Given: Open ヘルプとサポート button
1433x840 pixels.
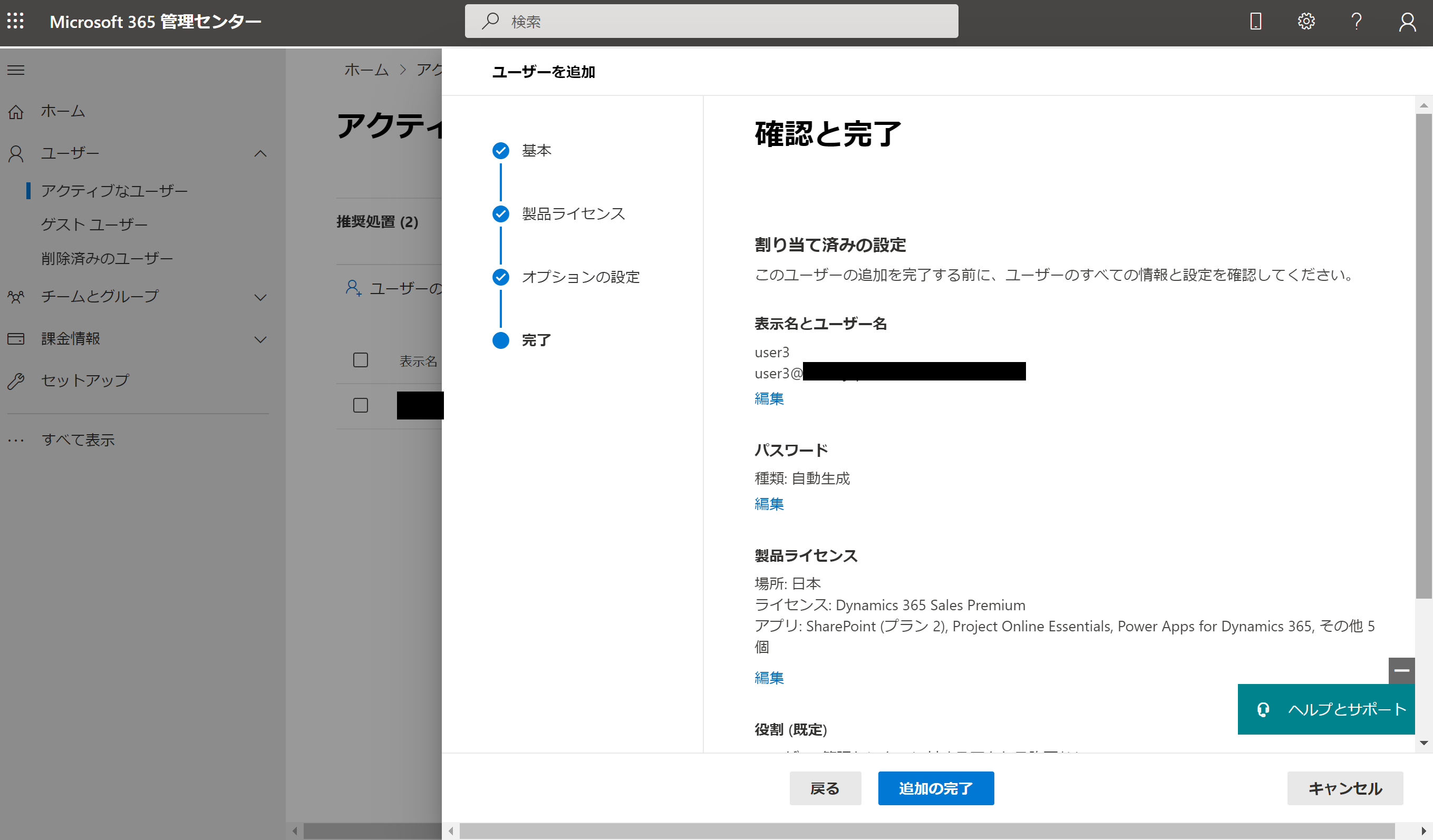Looking at the screenshot, I should pos(1325,709).
